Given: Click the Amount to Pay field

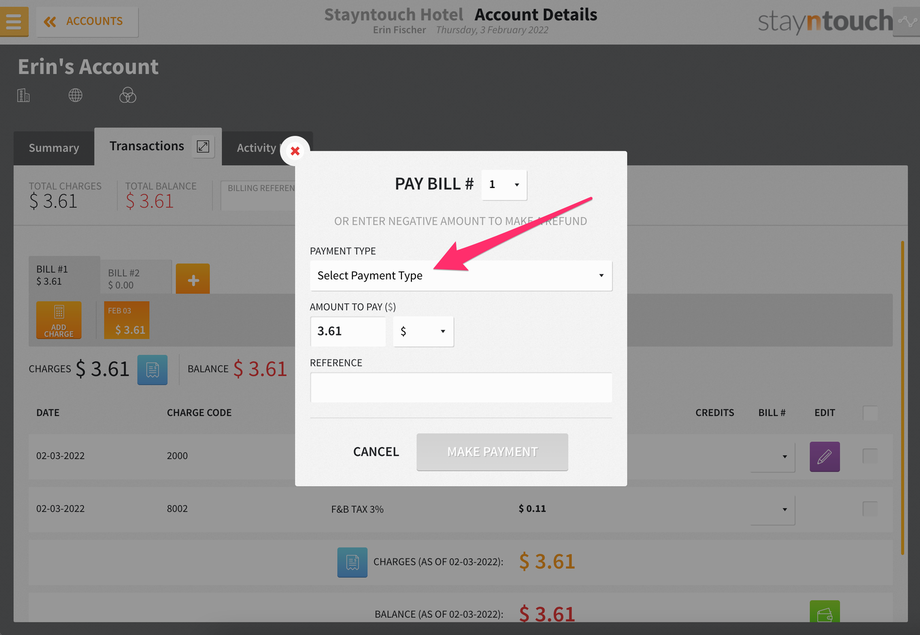Looking at the screenshot, I should pyautogui.click(x=348, y=331).
